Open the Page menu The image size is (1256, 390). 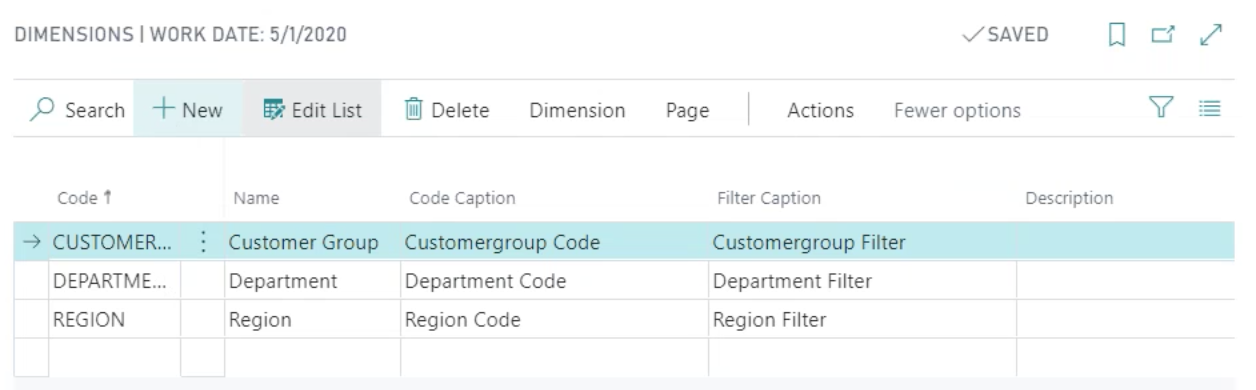click(x=687, y=110)
